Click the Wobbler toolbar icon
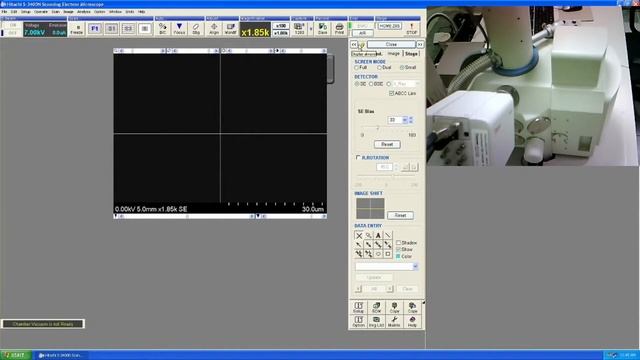Image resolution: width=640 pixels, height=360 pixels. (230, 29)
